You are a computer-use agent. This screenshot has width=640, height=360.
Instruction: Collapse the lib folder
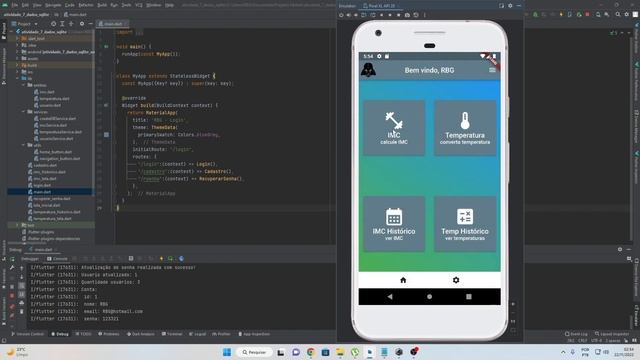18,78
